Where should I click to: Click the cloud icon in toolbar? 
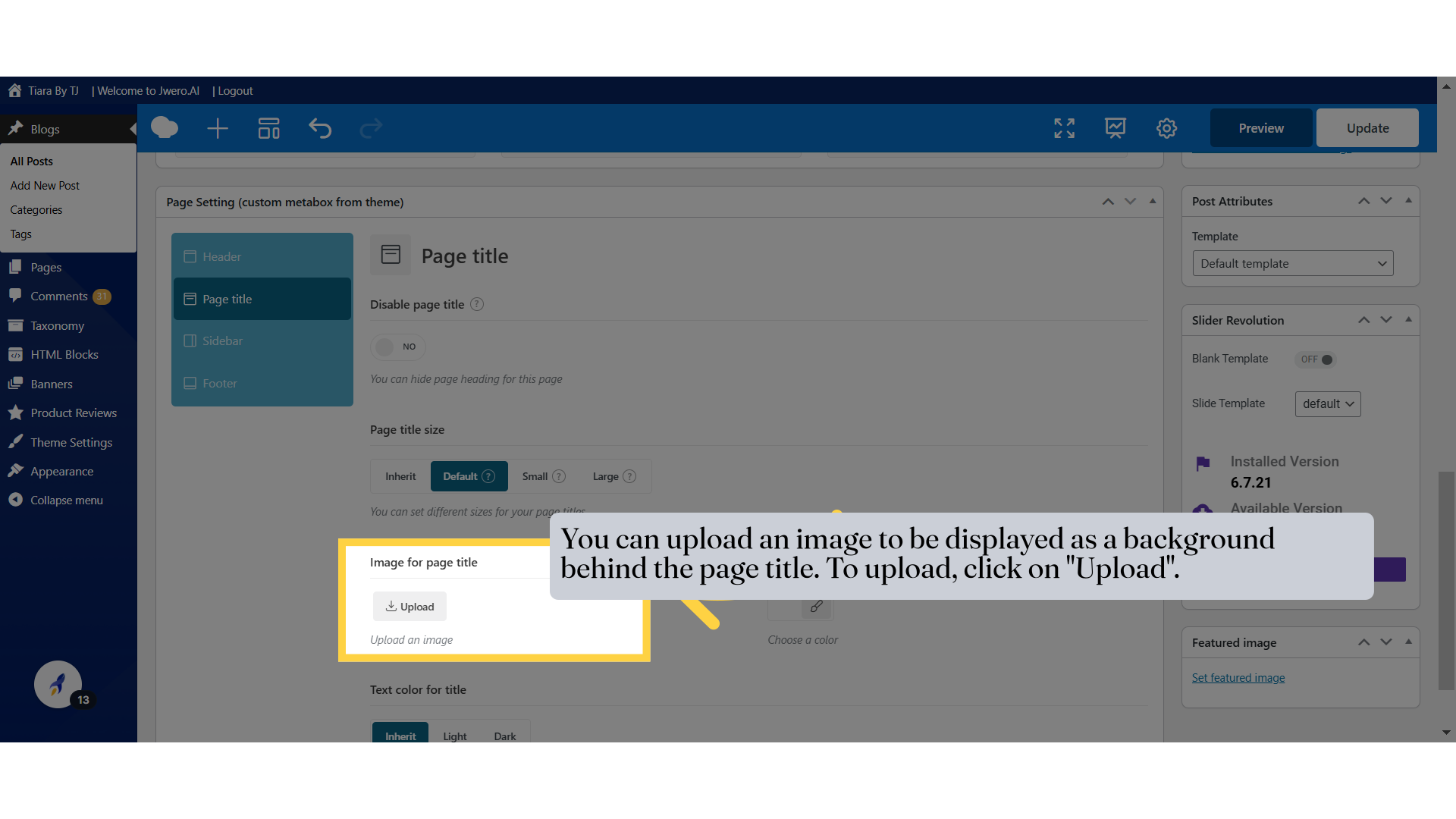165,127
